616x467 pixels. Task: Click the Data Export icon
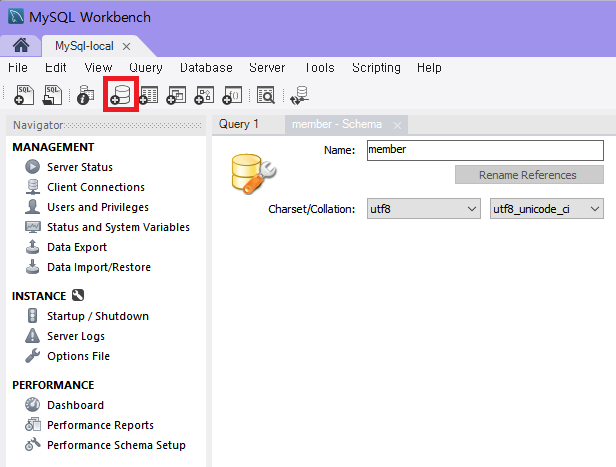pyautogui.click(x=33, y=247)
